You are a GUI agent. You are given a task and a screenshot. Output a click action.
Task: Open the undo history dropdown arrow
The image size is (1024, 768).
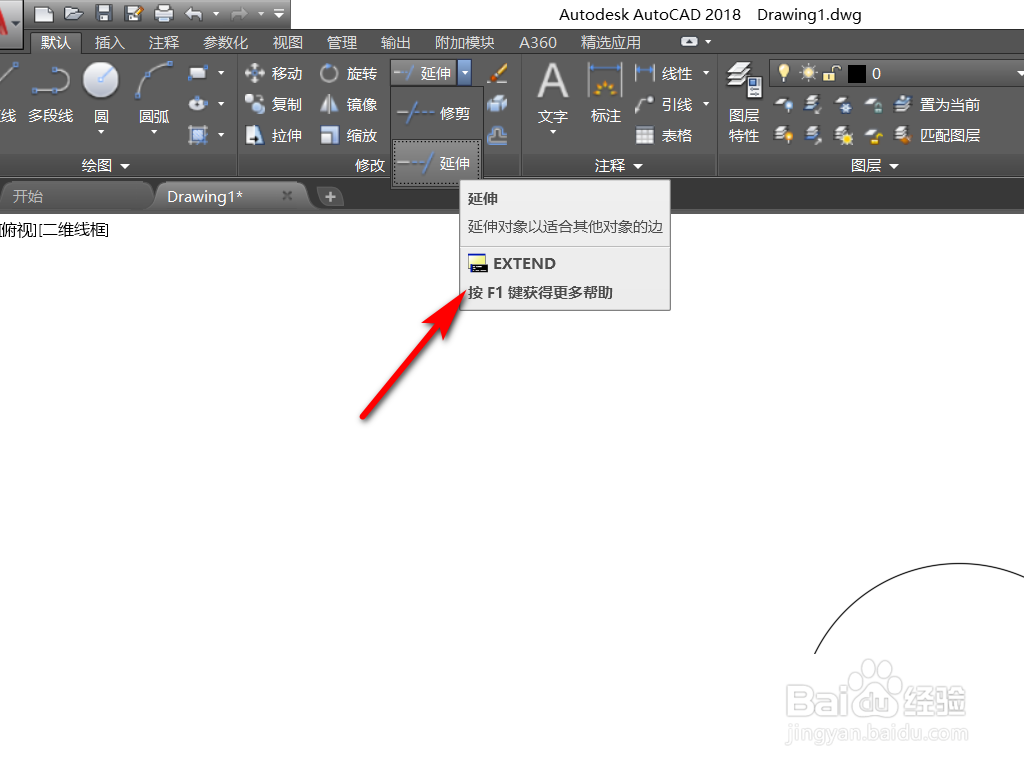[x=216, y=13]
